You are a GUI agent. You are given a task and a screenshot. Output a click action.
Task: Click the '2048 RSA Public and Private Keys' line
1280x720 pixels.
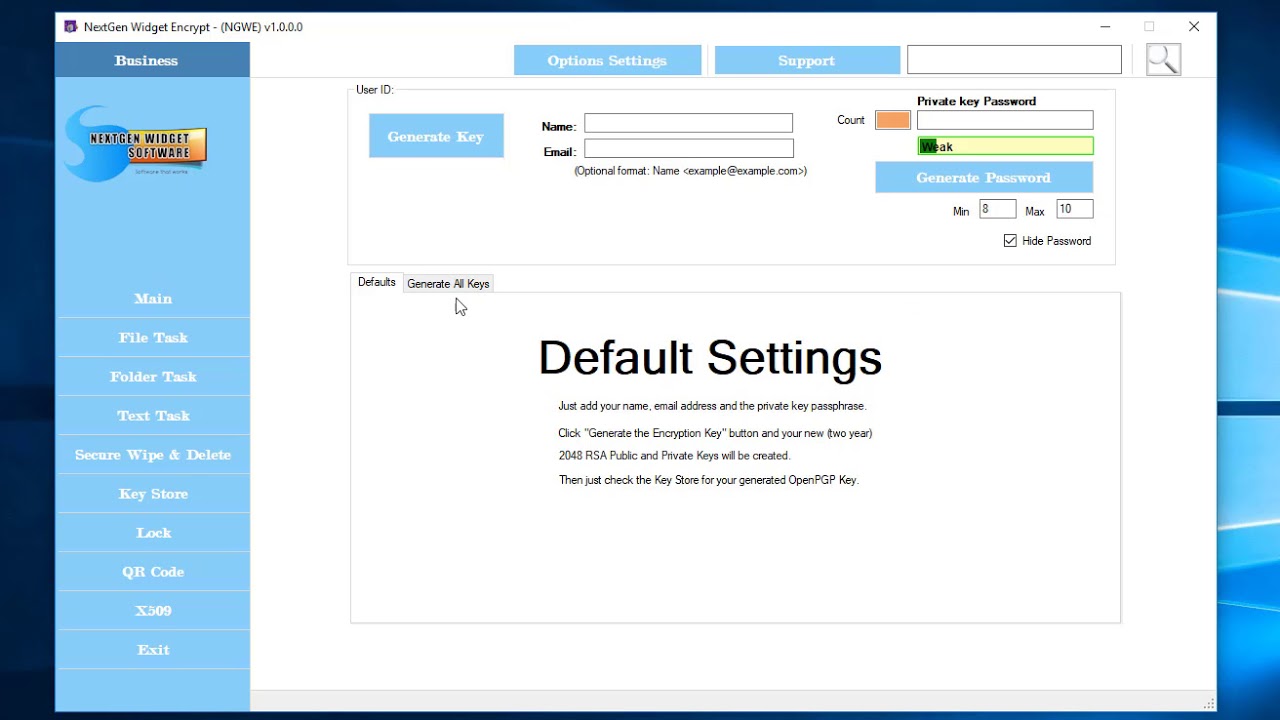[674, 456]
